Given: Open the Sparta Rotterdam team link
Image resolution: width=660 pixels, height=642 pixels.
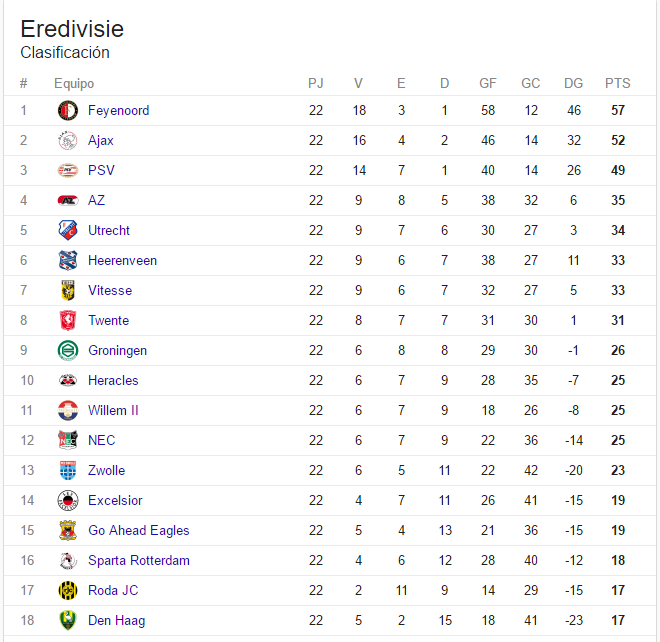Looking at the screenshot, I should coord(139,560).
